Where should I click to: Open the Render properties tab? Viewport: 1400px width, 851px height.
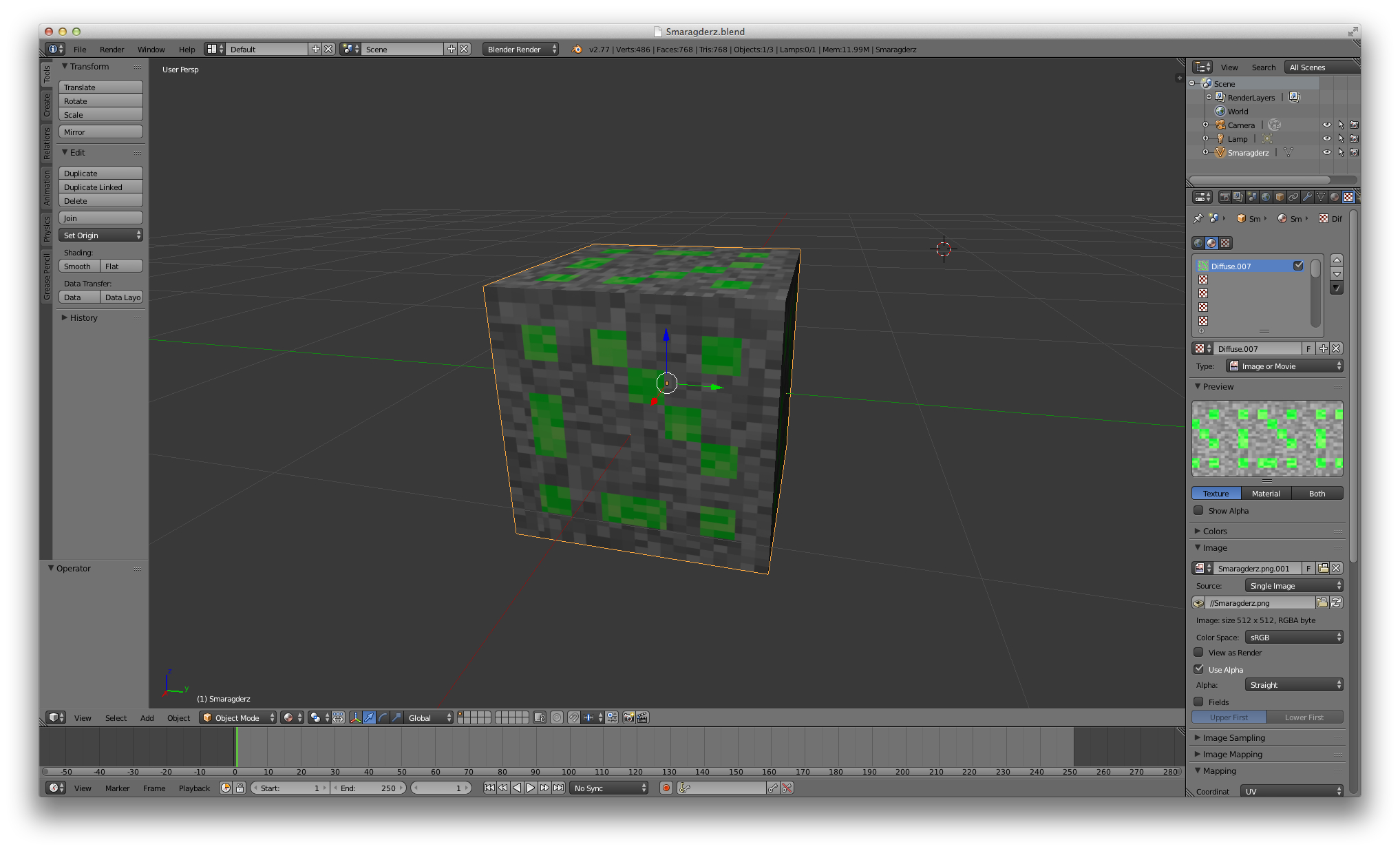(x=1225, y=198)
